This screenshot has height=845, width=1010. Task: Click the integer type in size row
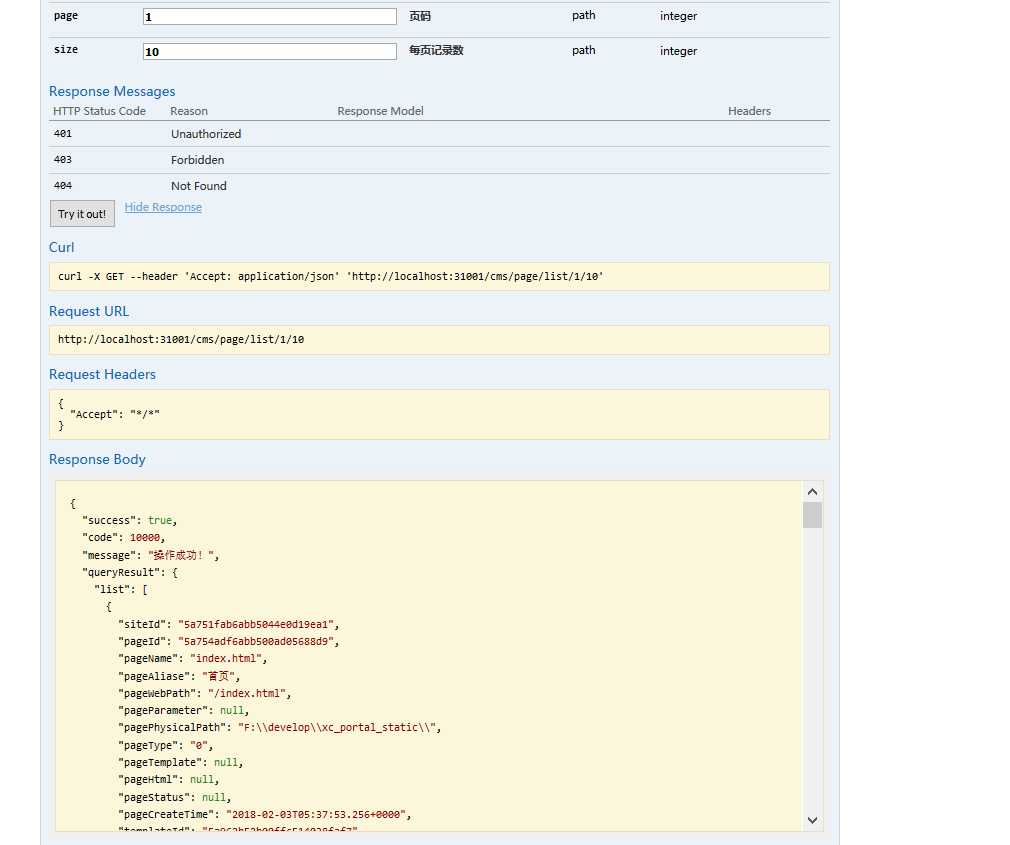(678, 51)
